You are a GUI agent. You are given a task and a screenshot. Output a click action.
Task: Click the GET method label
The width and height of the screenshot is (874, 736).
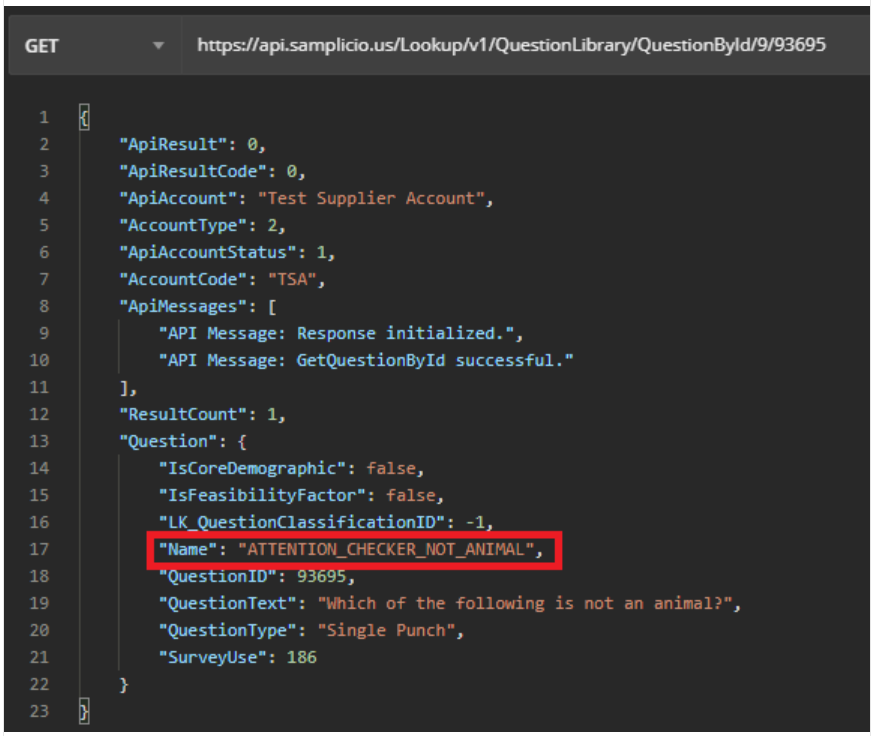point(42,46)
